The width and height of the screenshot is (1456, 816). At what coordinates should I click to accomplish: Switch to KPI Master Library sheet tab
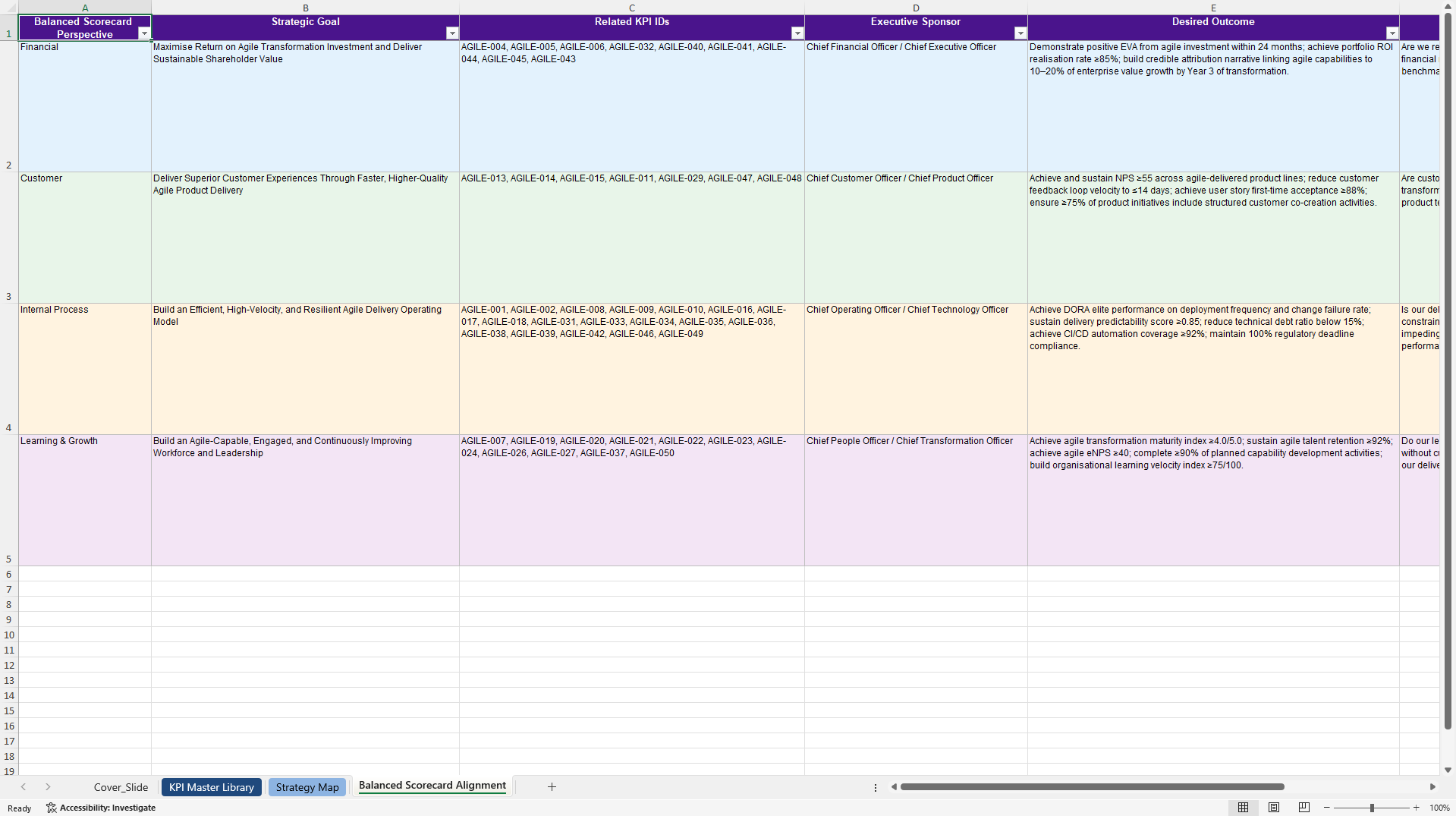click(x=211, y=787)
